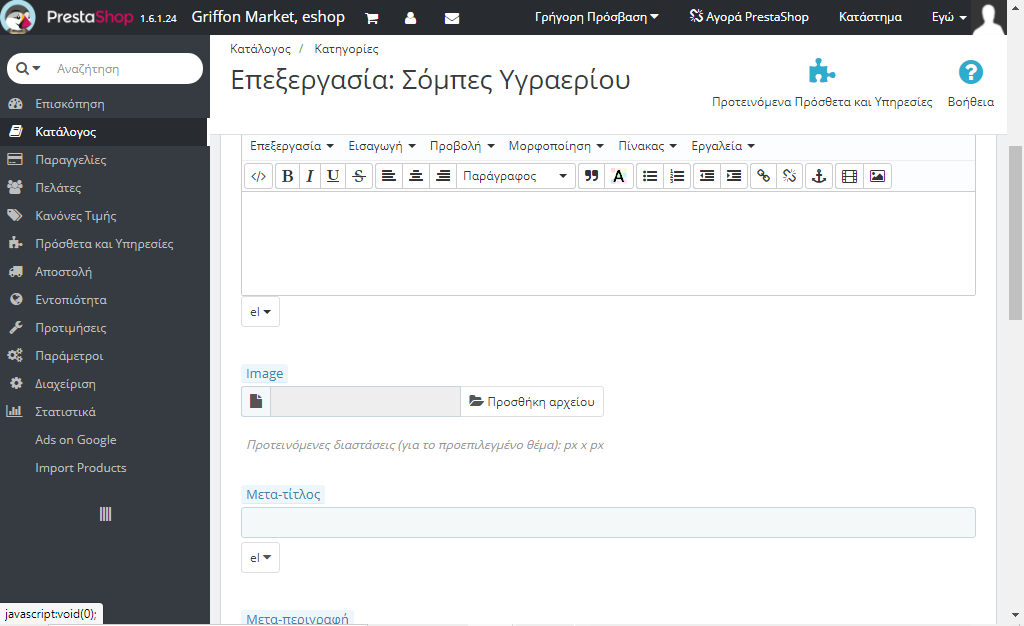
Task: Click into the Μετα-τίτλος input field
Action: tap(608, 523)
